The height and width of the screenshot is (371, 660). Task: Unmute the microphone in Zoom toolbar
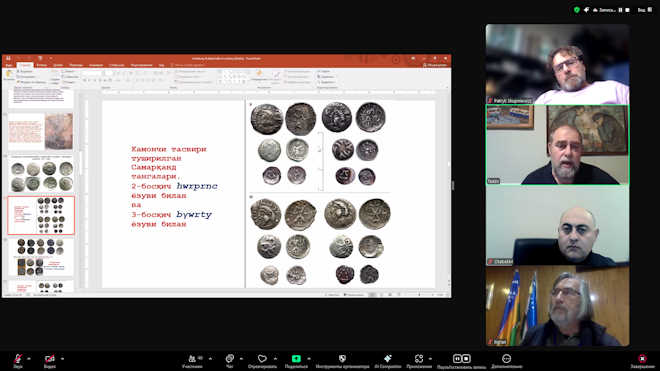[18, 360]
